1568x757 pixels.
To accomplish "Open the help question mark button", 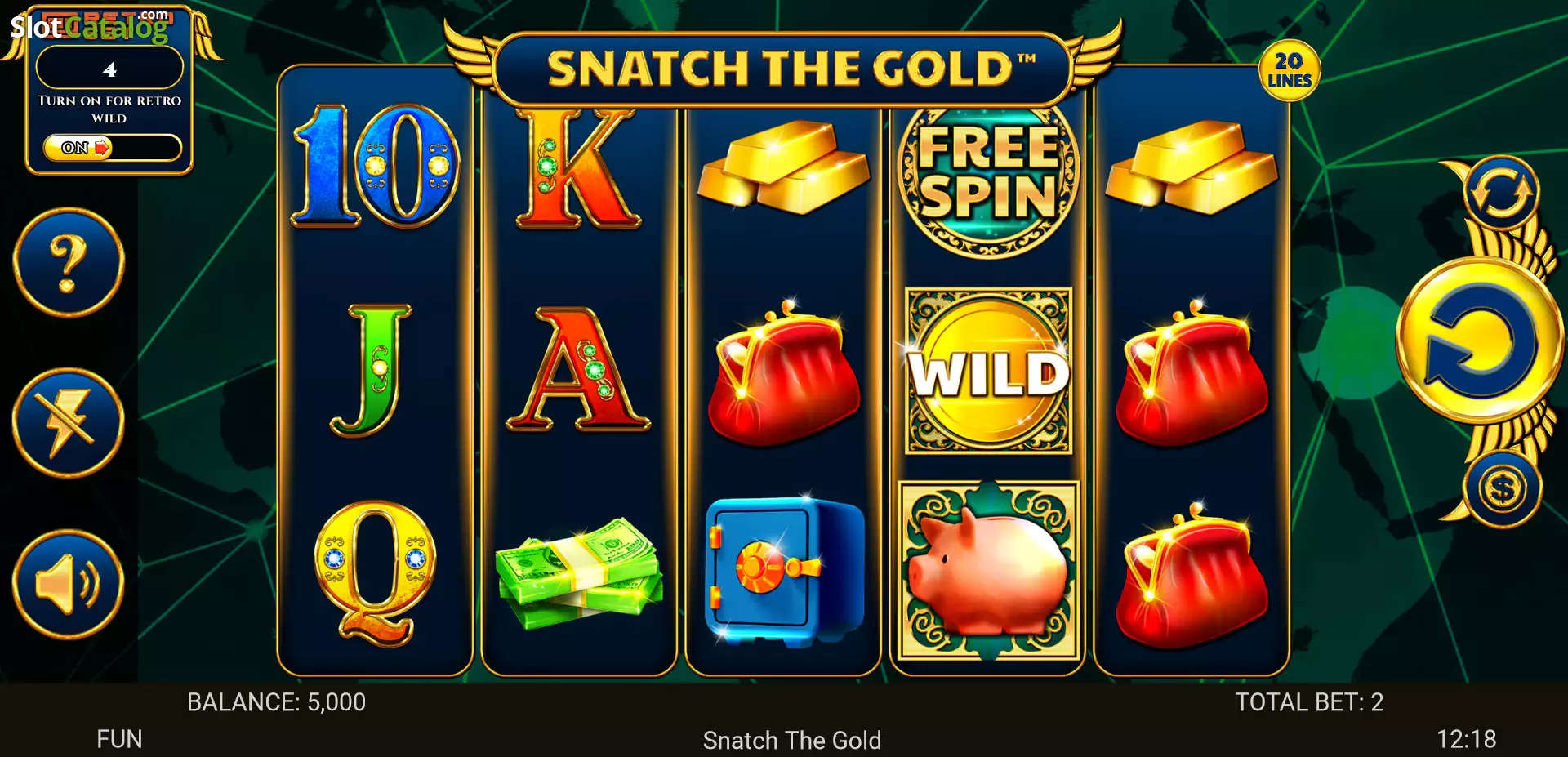I will click(x=69, y=263).
